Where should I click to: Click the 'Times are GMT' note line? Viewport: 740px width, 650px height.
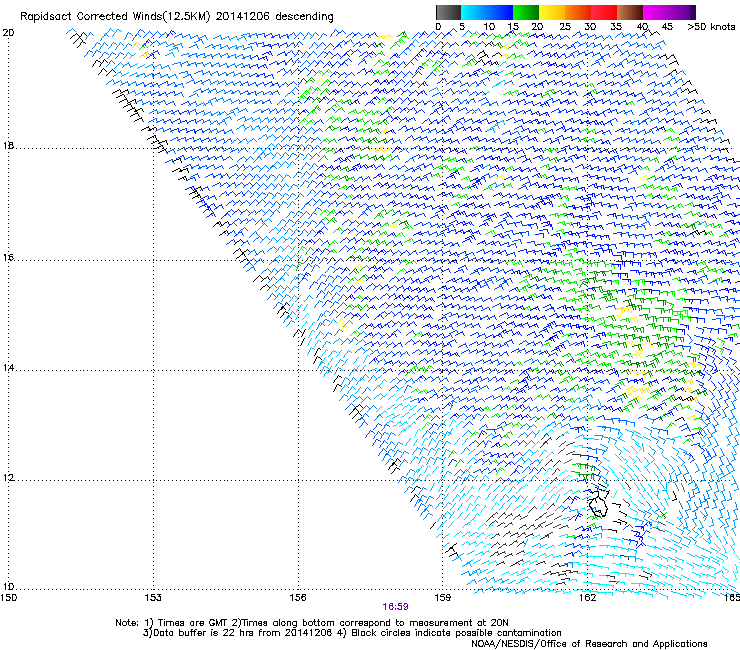(x=311, y=623)
